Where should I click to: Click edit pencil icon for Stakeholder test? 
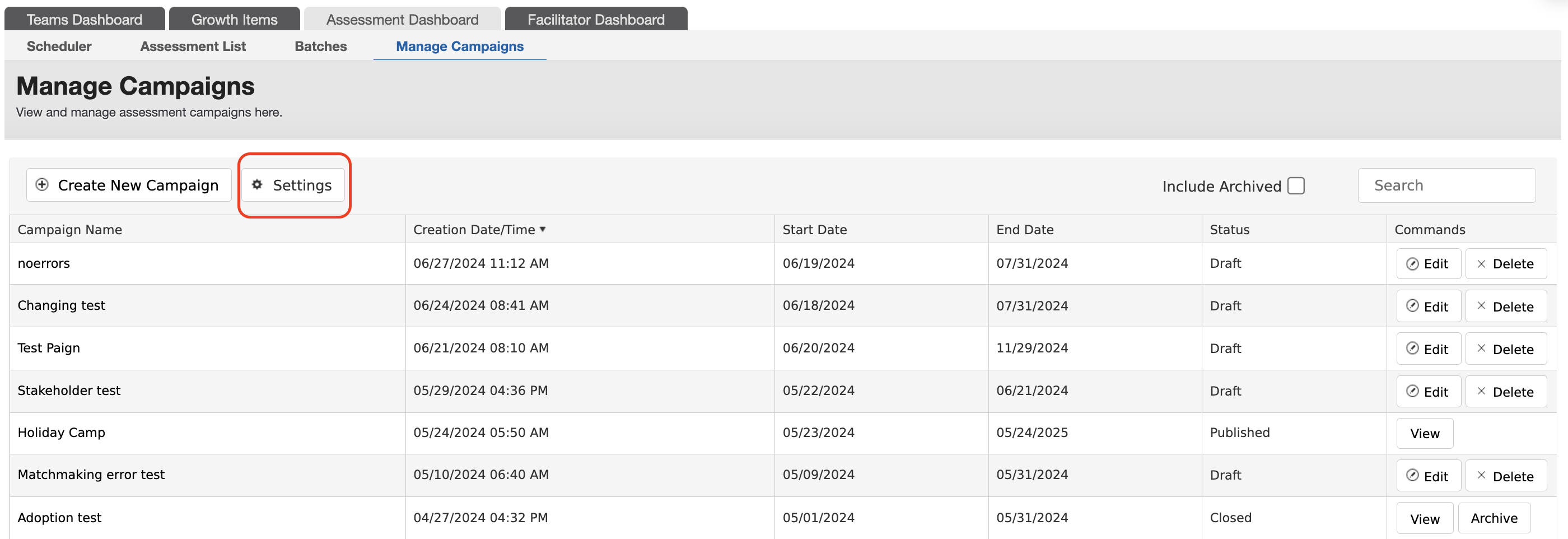[x=1412, y=391]
